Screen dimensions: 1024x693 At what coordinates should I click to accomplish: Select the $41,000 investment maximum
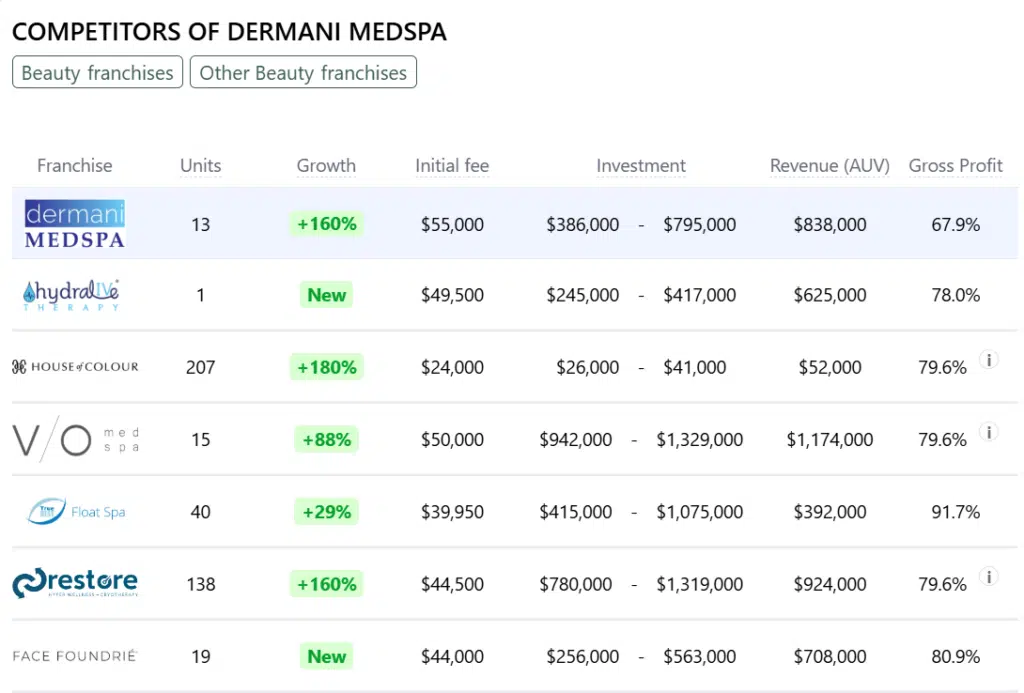pyautogui.click(x=694, y=367)
